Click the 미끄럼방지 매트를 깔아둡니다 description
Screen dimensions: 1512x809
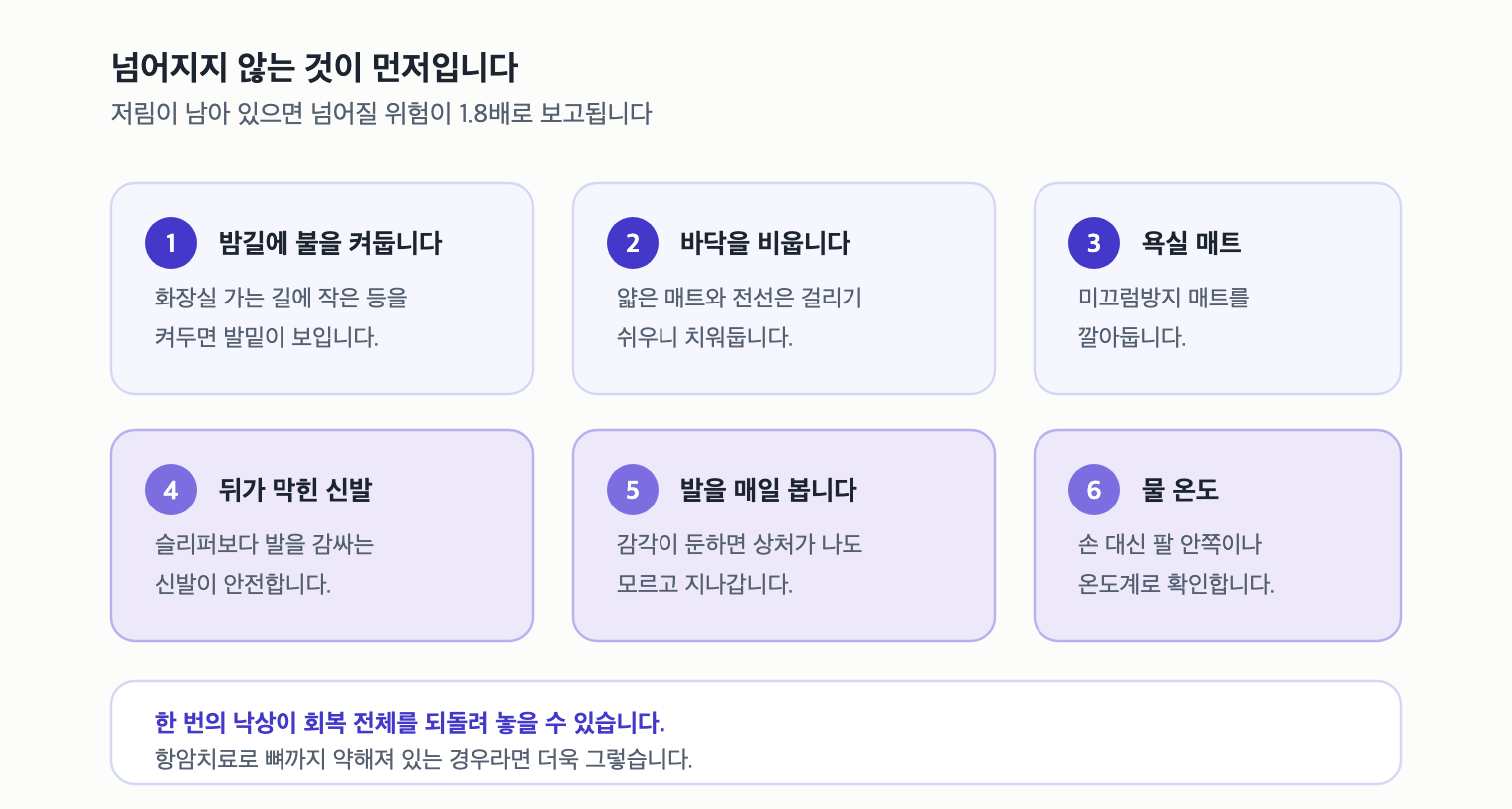[1164, 317]
